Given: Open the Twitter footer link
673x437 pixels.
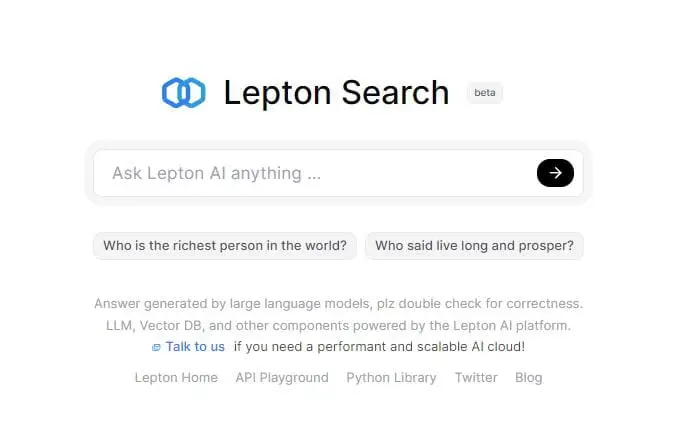Looking at the screenshot, I should point(476,377).
